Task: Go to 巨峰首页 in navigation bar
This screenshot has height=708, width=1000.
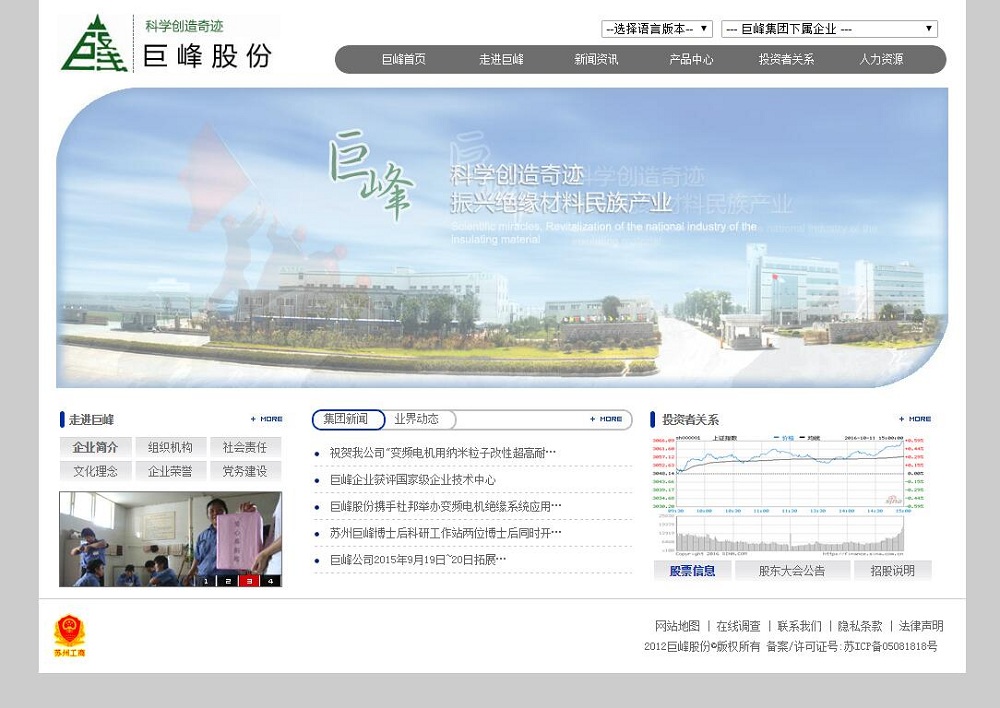Action: [404, 59]
